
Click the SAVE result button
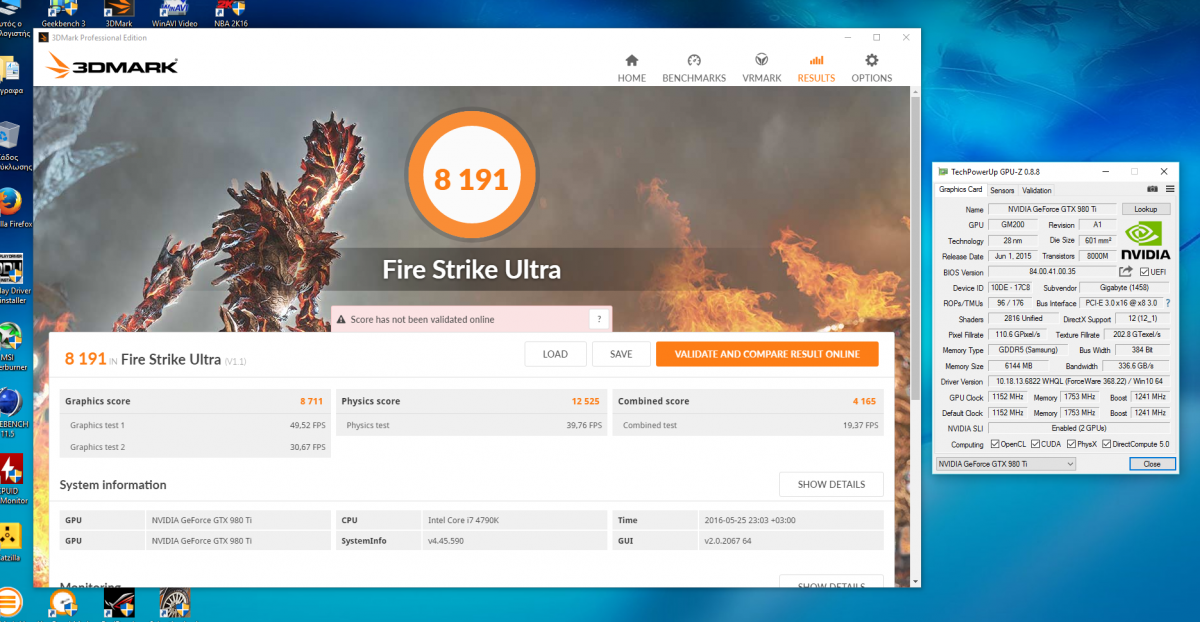(x=620, y=354)
